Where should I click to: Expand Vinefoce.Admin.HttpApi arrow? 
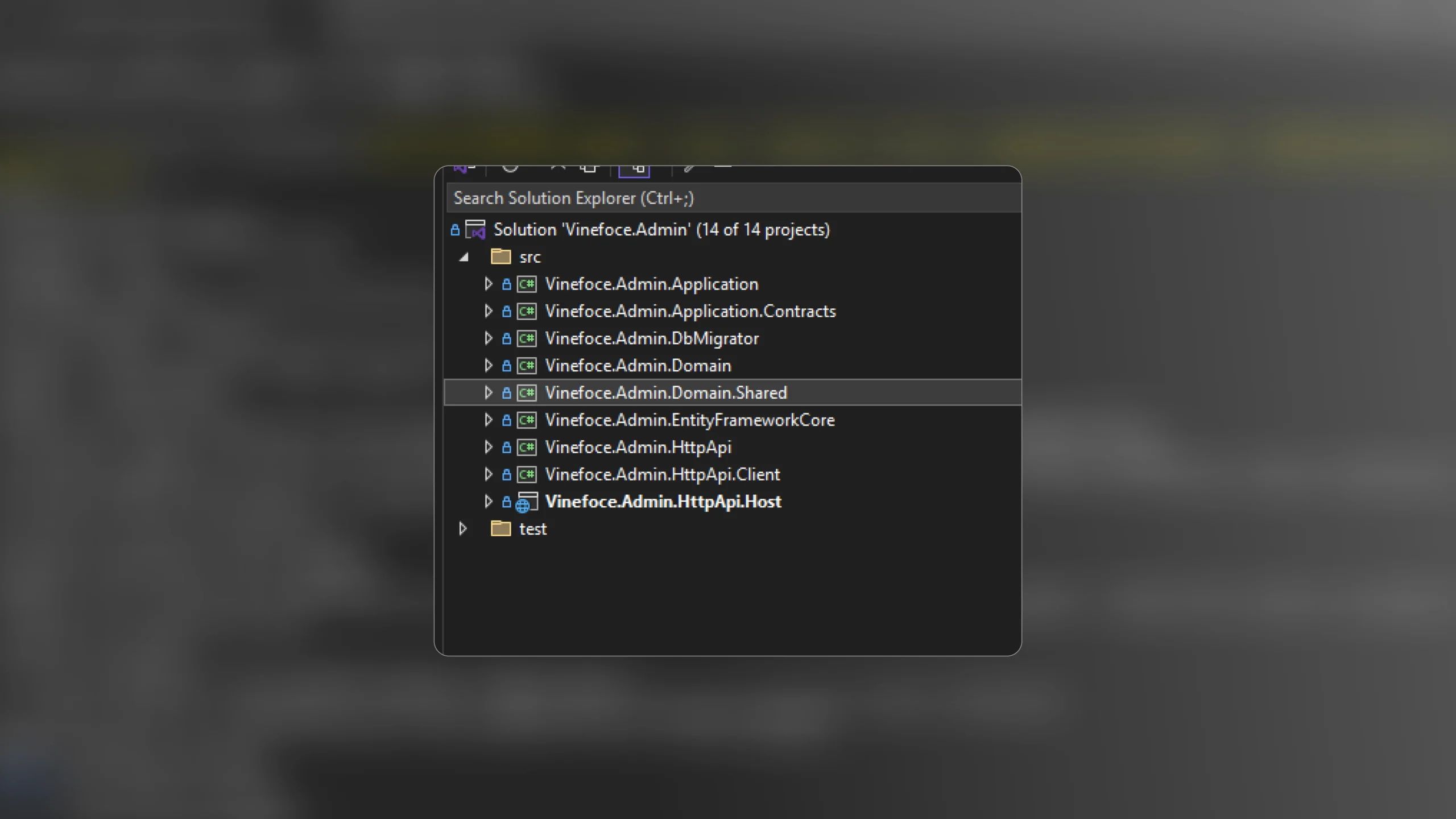(x=488, y=447)
